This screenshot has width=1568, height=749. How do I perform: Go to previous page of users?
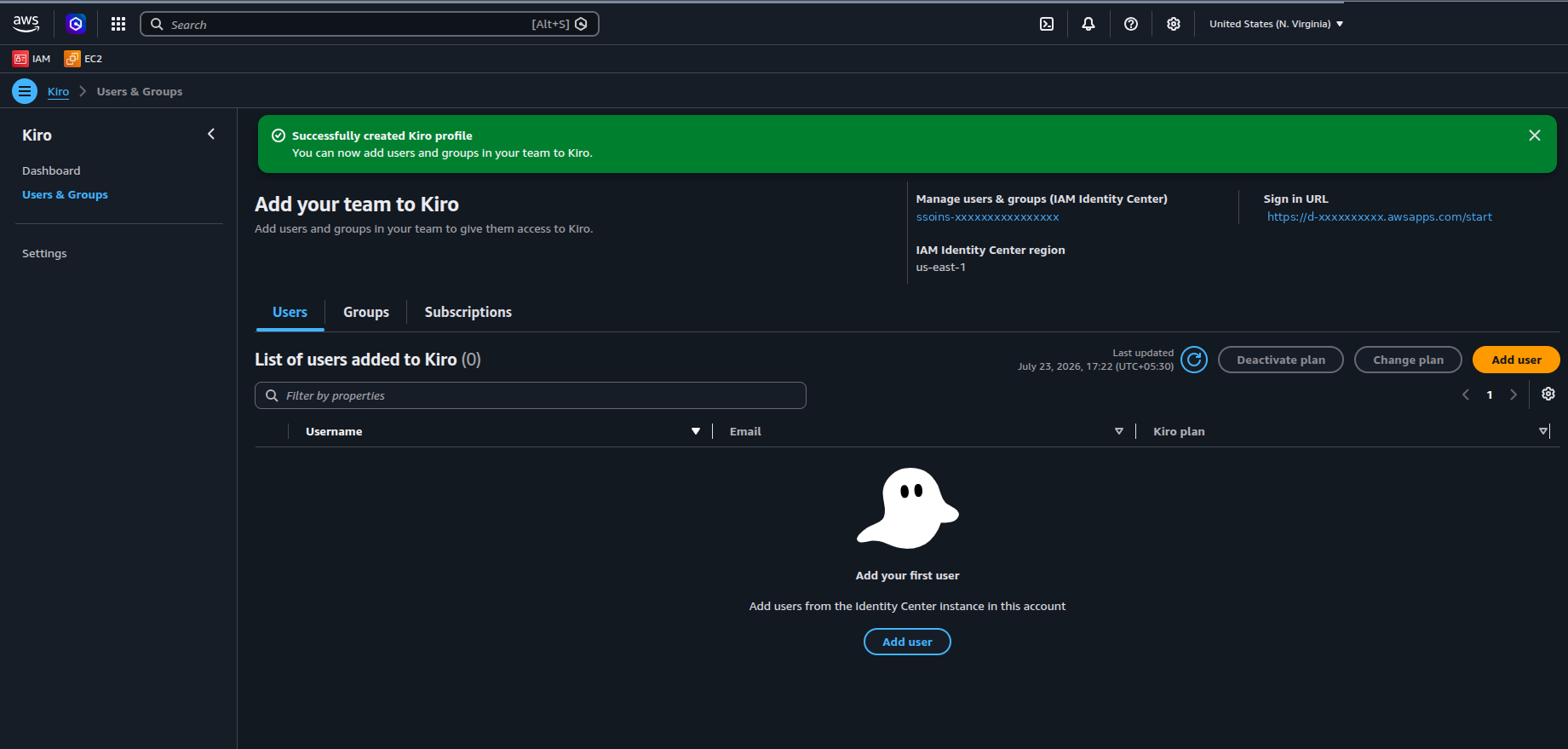pyautogui.click(x=1466, y=395)
